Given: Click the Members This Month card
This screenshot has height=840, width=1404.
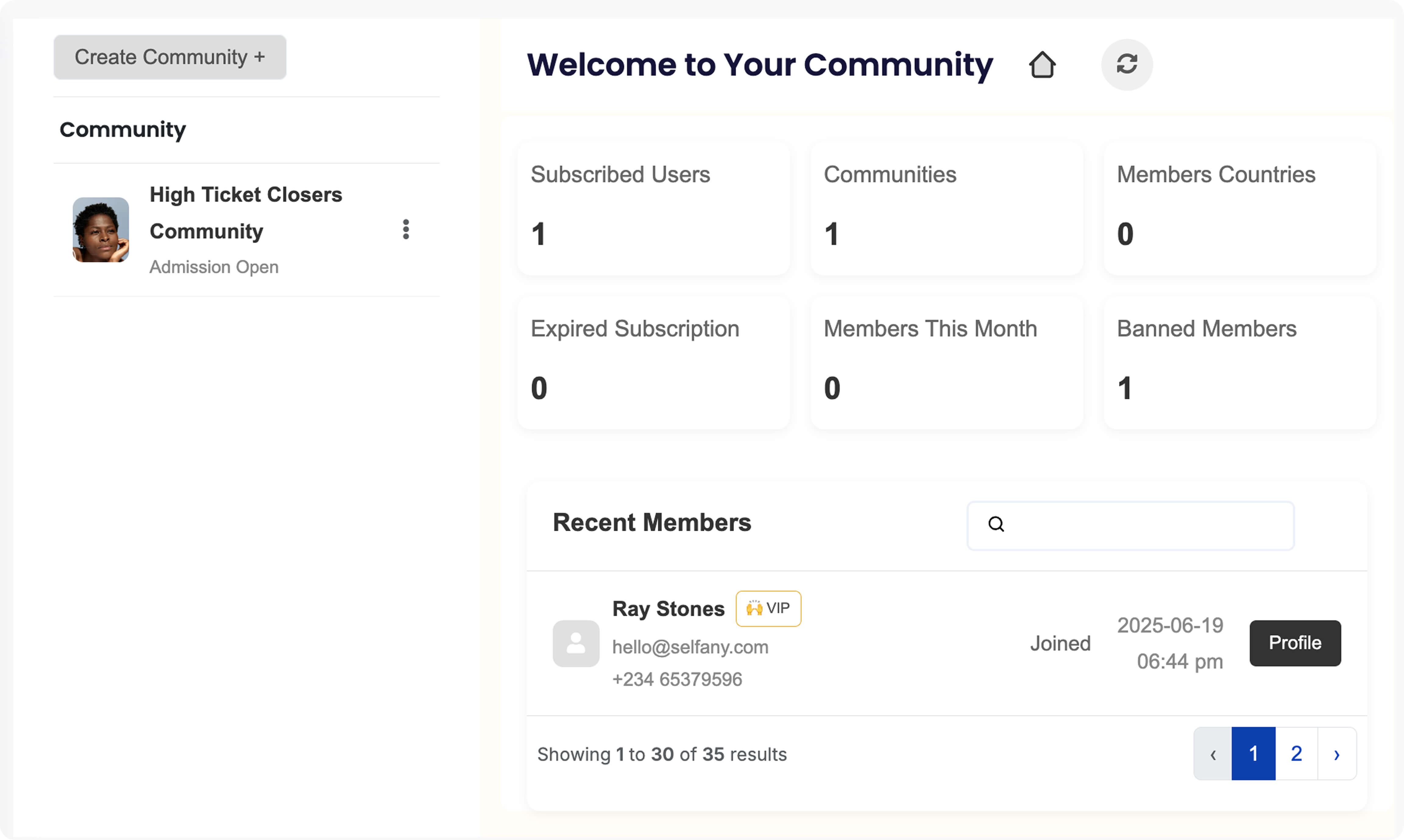Looking at the screenshot, I should [x=947, y=363].
